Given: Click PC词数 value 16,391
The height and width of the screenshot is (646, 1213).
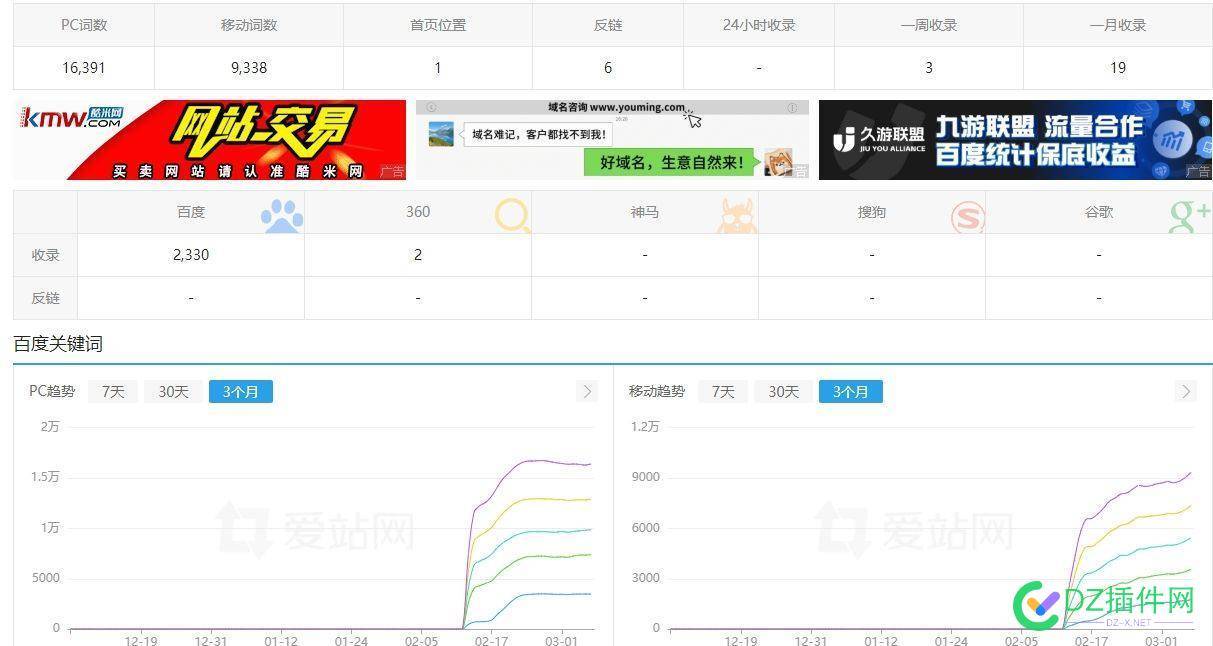Looking at the screenshot, I should tap(84, 68).
